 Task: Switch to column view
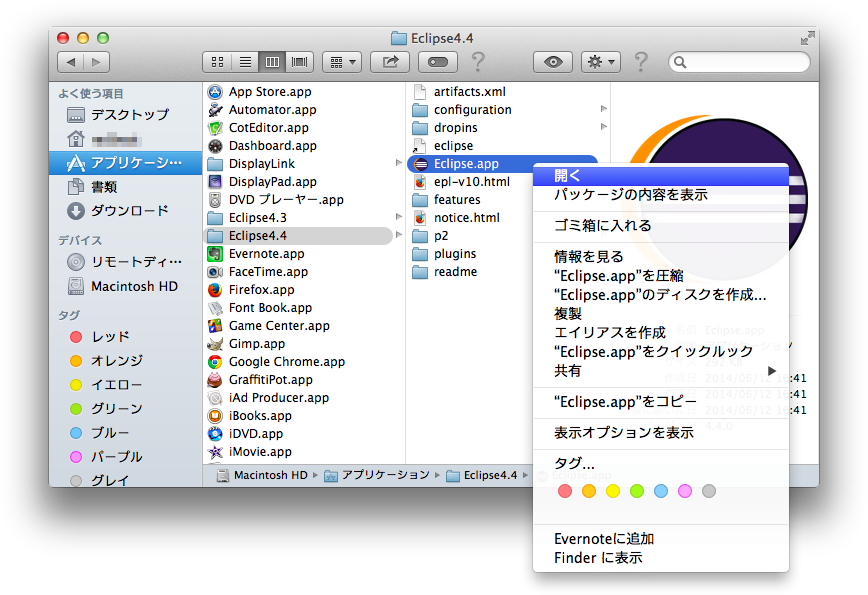[272, 62]
